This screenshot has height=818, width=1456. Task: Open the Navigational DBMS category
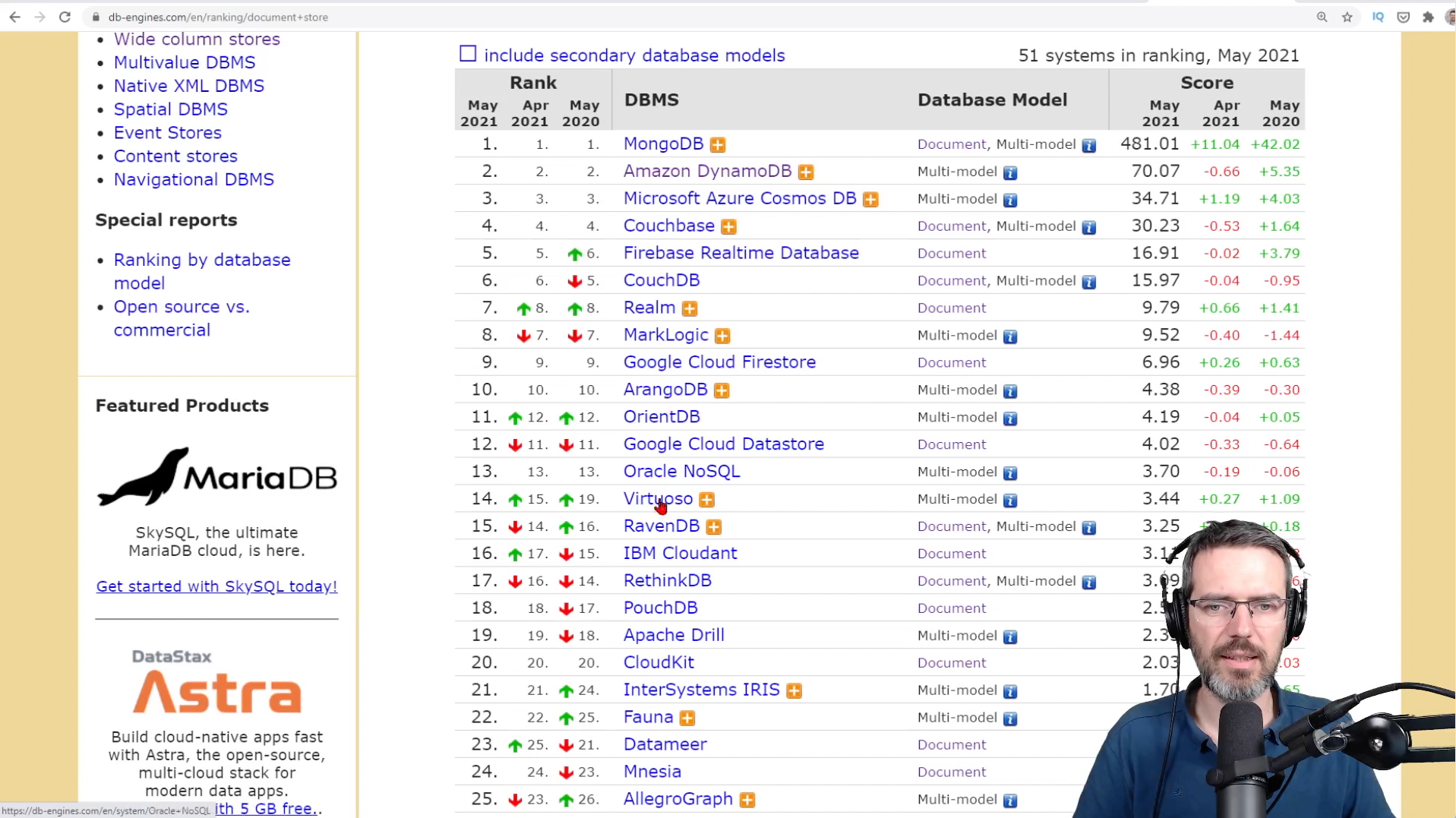pos(194,180)
